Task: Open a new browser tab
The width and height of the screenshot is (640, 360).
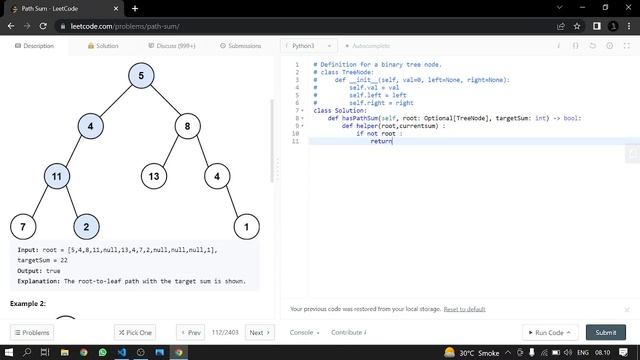Action: click(x=135, y=9)
